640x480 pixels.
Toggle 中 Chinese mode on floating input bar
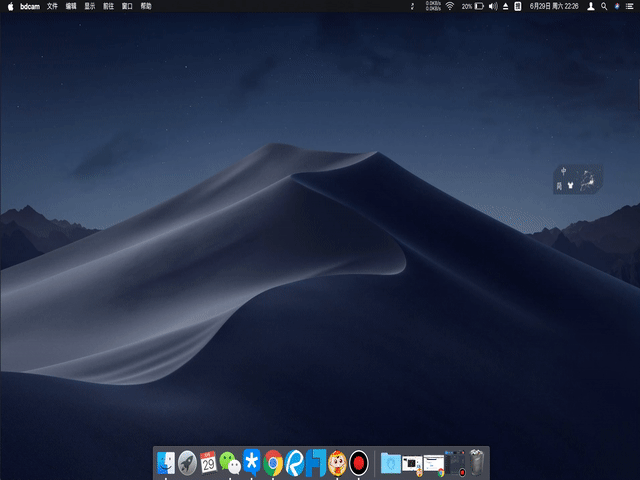tap(564, 171)
